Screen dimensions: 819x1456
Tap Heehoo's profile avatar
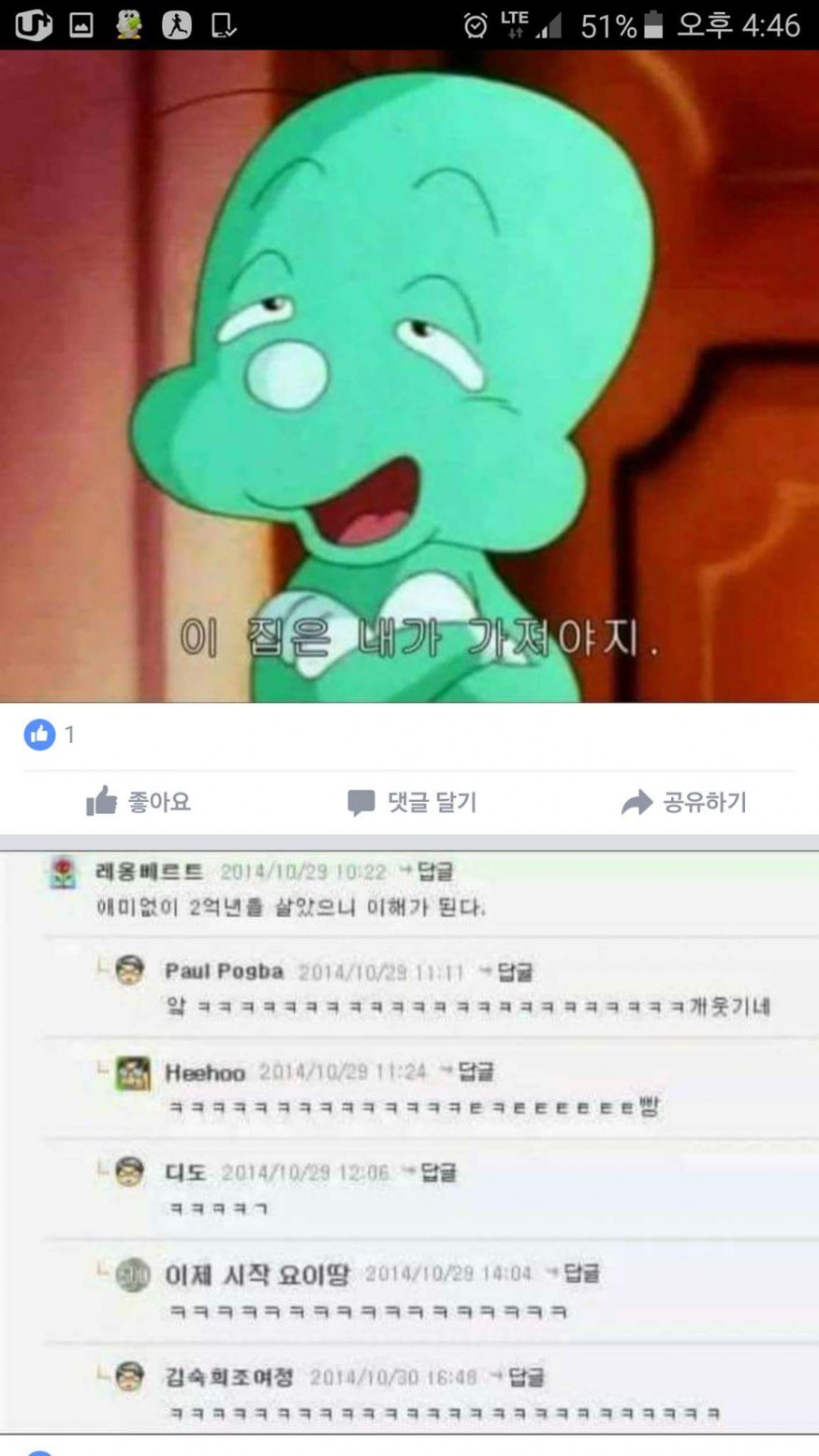pos(133,1072)
